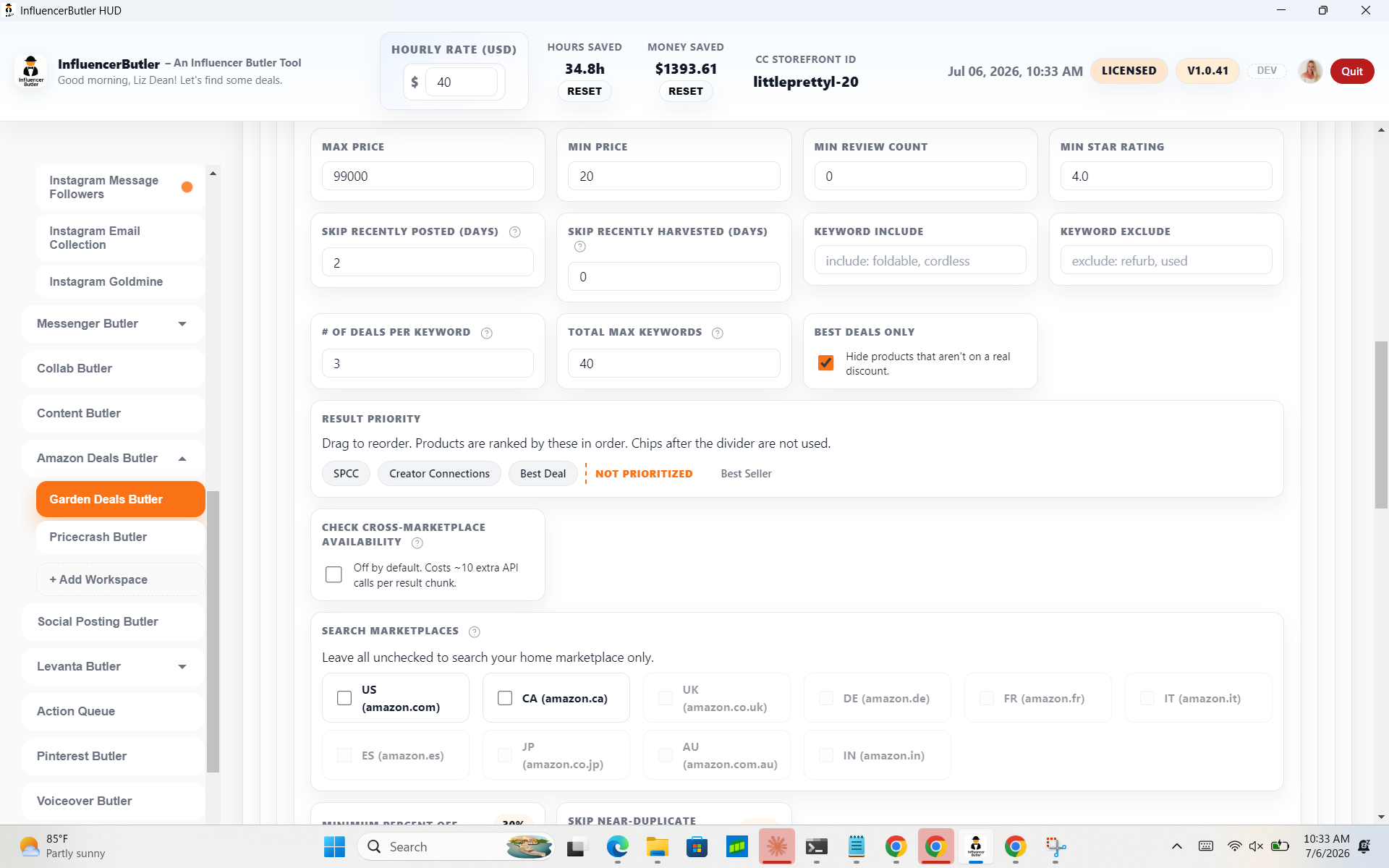Select the Best Deal priority chip
Viewport: 1389px width, 868px height.
[543, 474]
